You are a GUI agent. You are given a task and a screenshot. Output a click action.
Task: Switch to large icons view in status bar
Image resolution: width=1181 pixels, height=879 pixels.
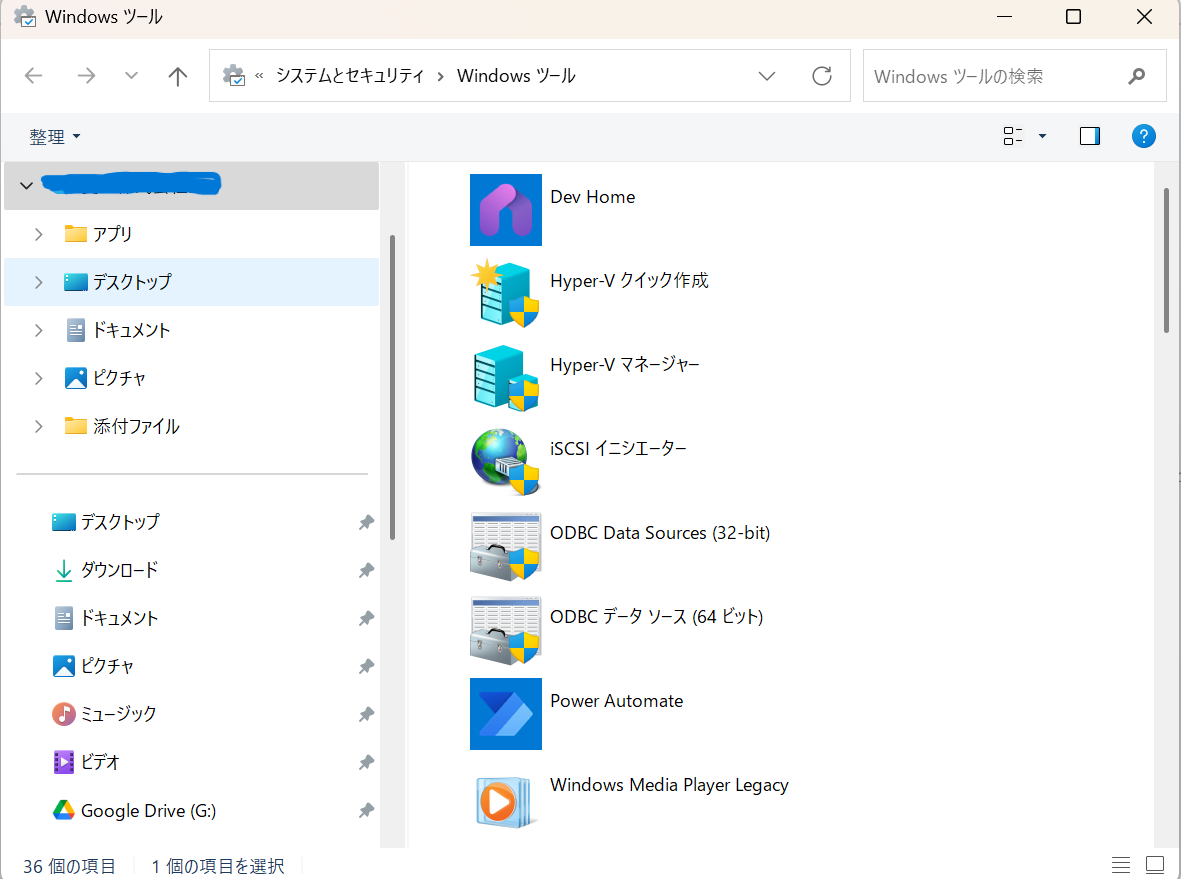pyautogui.click(x=1155, y=865)
